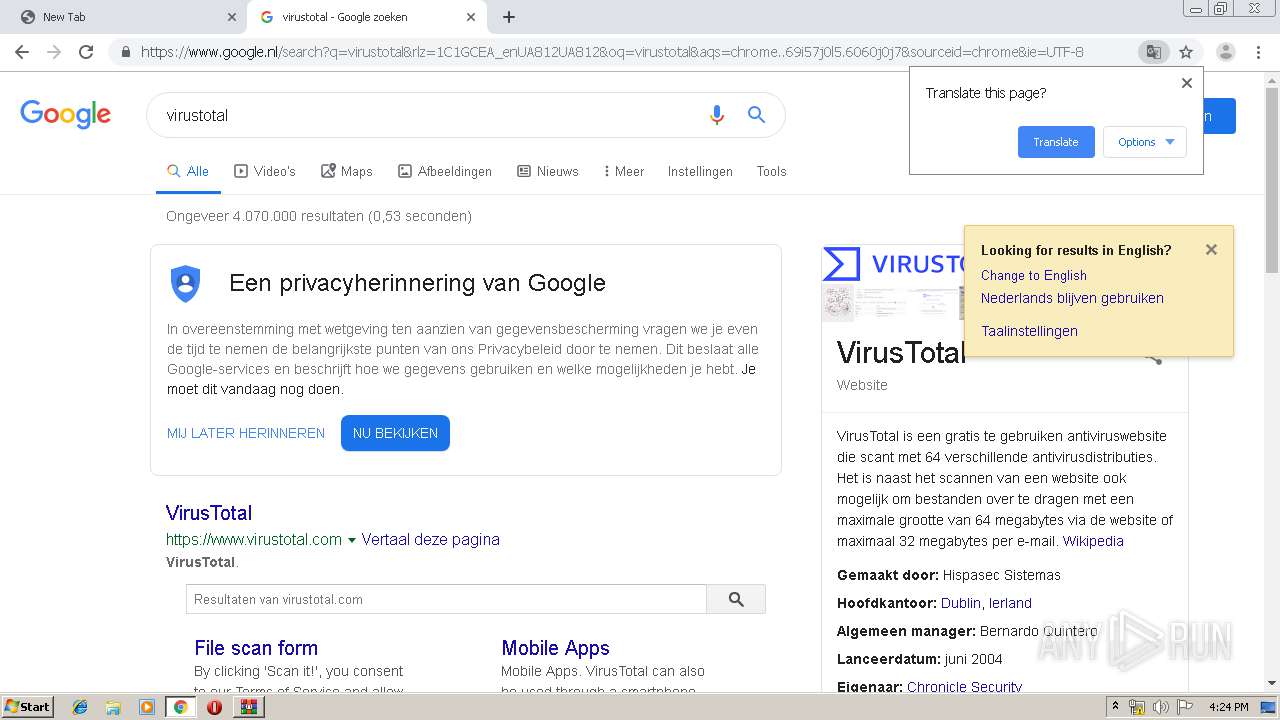The height and width of the screenshot is (720, 1280).
Task: Switch to Video's results tab
Action: click(265, 171)
